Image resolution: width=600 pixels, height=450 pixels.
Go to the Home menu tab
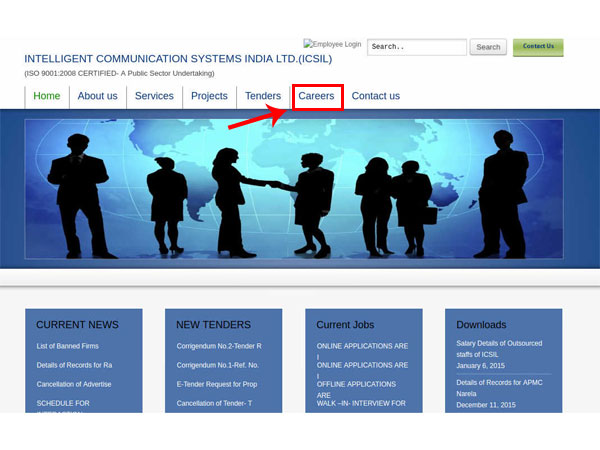[x=47, y=96]
